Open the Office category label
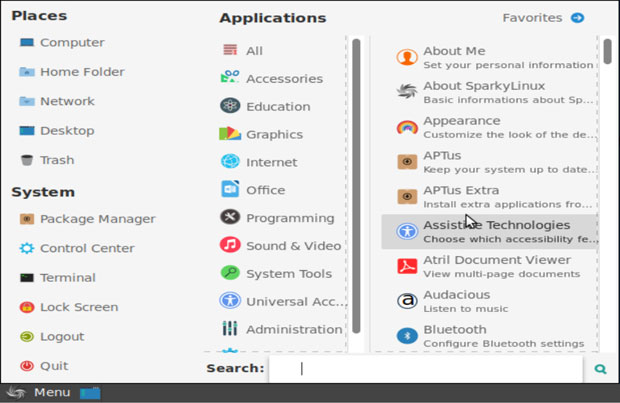Screen dimensions: 620x403 (x=265, y=190)
